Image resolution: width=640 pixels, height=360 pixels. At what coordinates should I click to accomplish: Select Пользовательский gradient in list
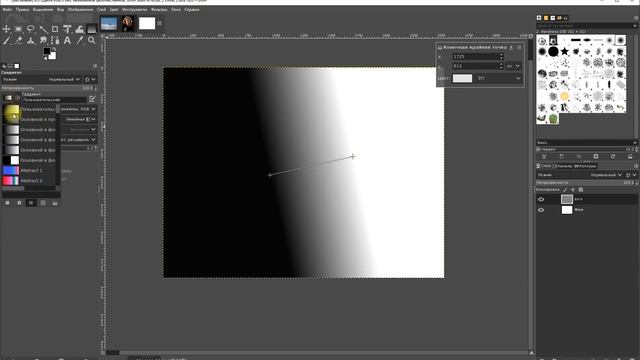29,109
